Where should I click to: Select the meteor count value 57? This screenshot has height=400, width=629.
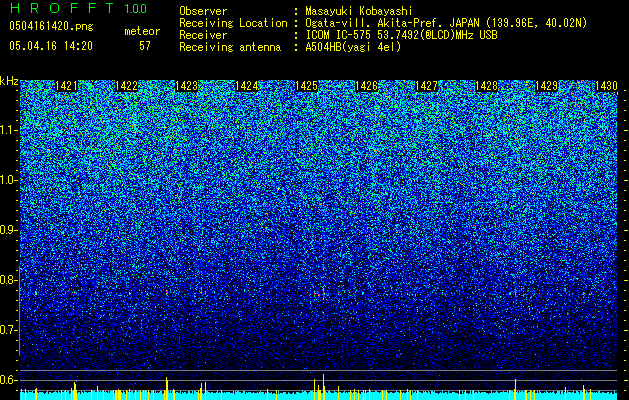point(145,46)
